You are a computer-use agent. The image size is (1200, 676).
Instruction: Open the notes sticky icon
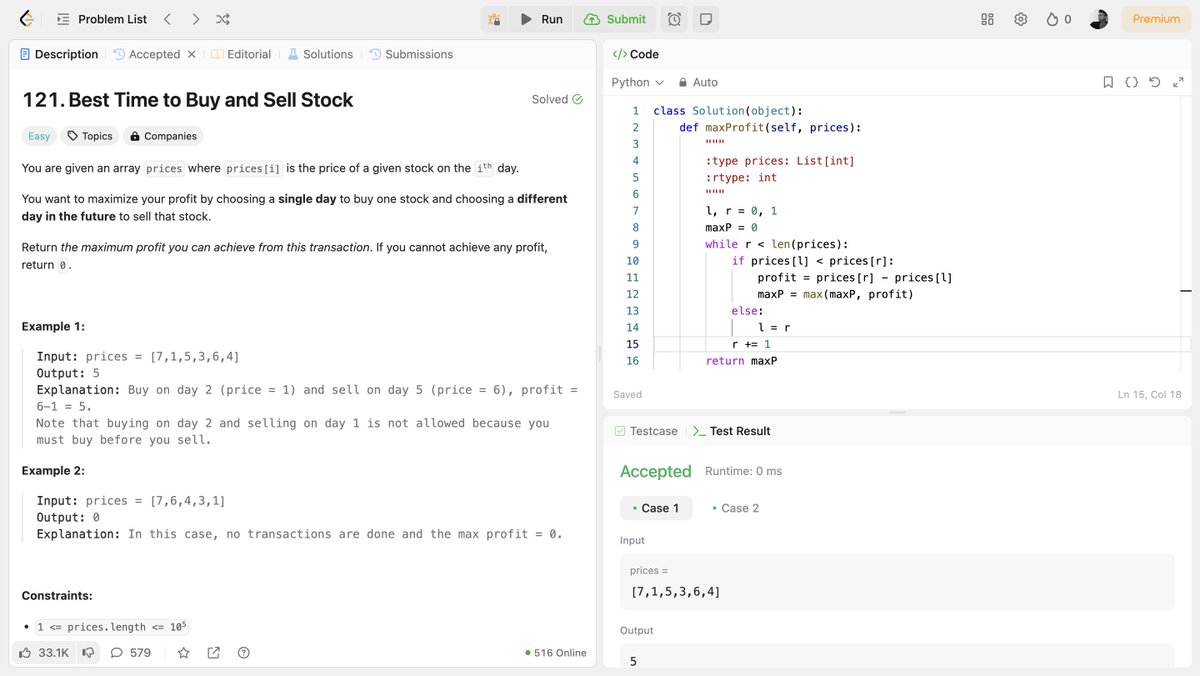706,19
